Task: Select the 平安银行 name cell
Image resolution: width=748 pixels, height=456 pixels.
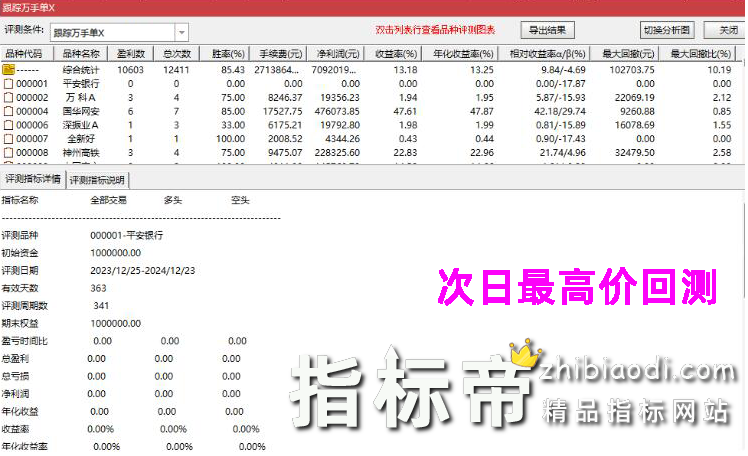Action: (81, 84)
